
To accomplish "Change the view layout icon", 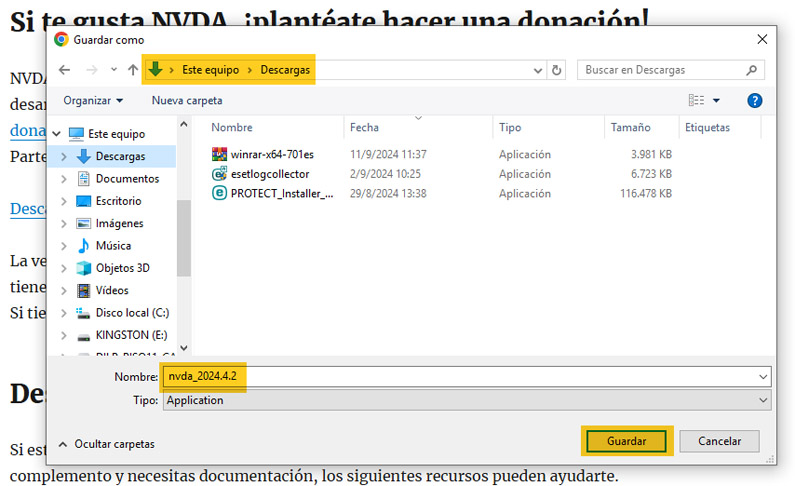I will (696, 100).
